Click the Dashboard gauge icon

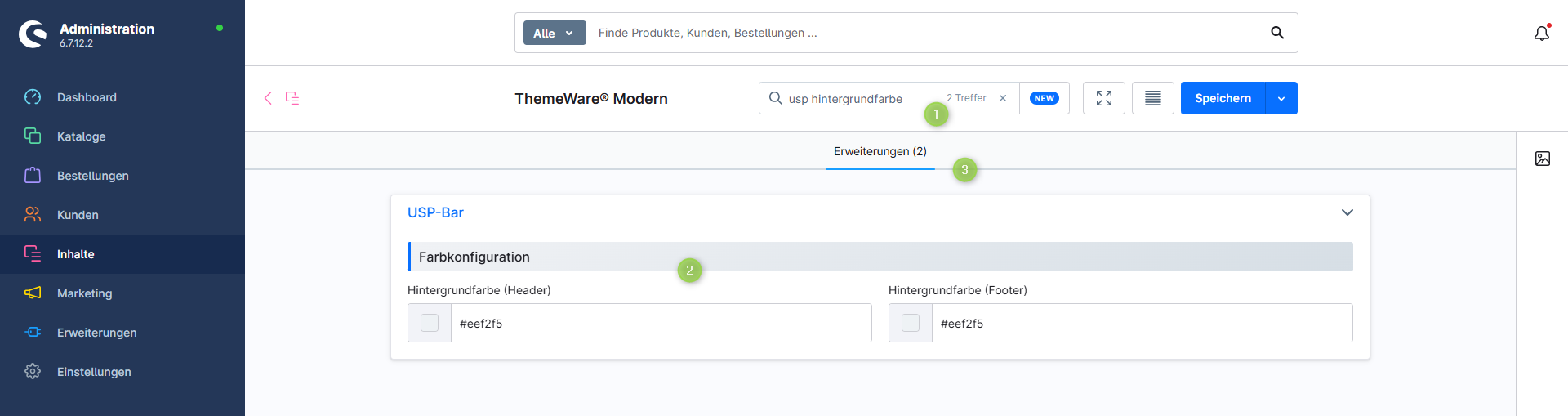tap(33, 97)
